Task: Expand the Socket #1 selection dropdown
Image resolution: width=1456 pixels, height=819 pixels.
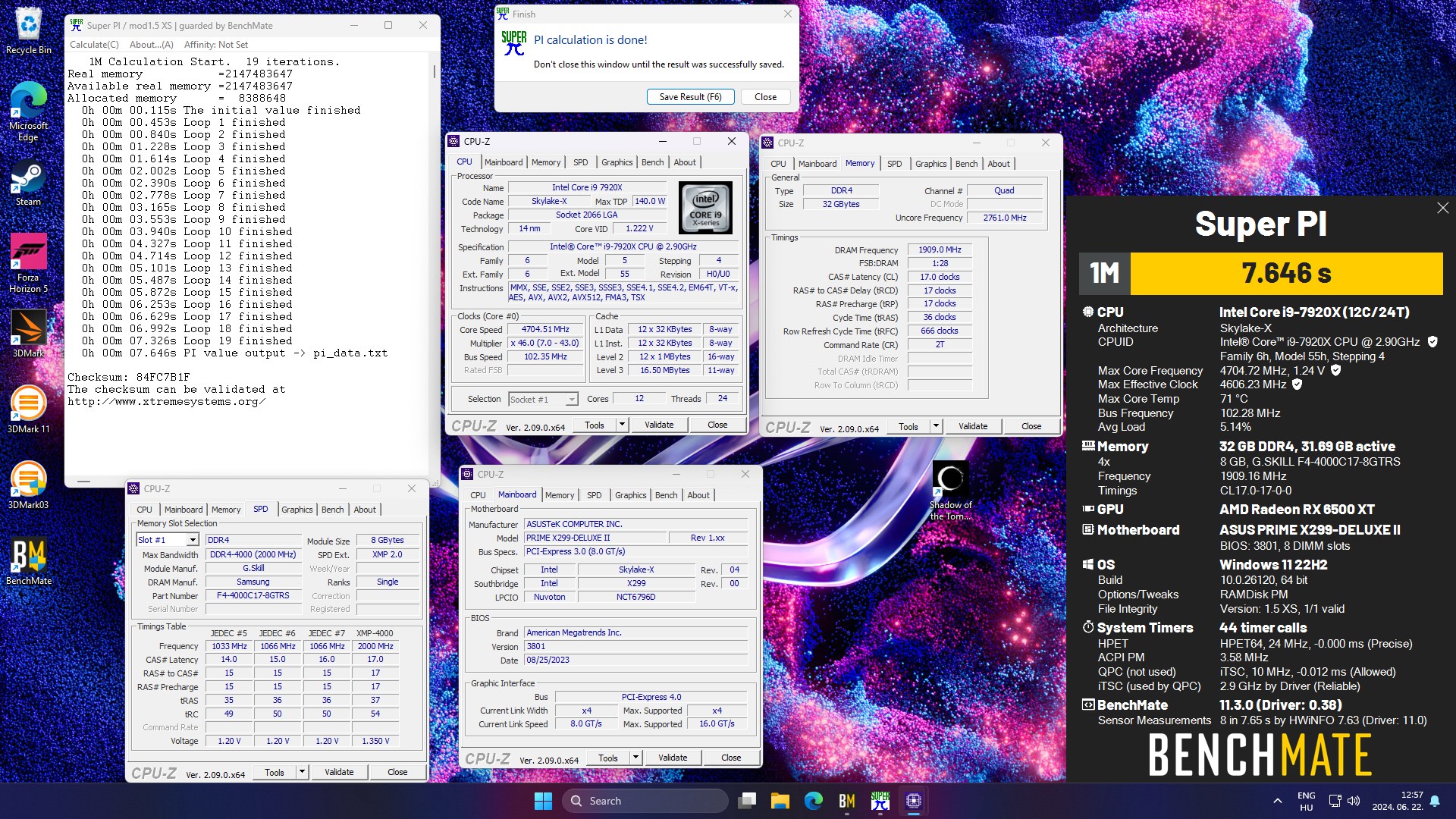Action: (571, 399)
